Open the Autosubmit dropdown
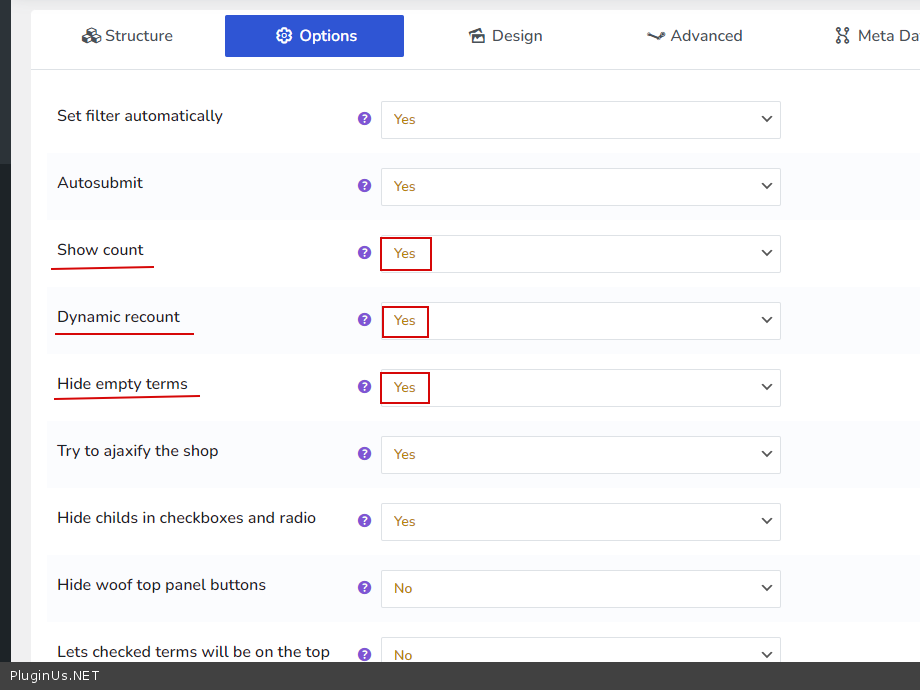The image size is (920, 690). point(580,186)
